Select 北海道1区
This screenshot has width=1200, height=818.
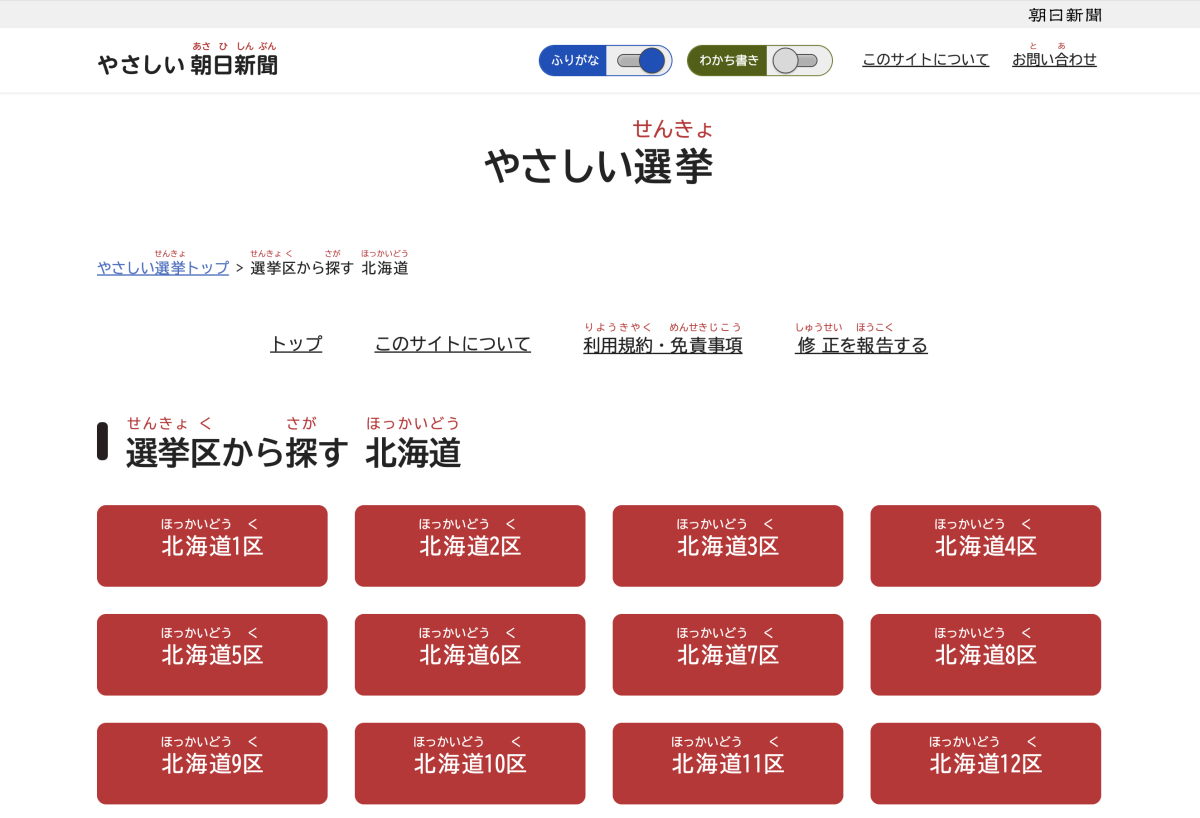tap(211, 546)
